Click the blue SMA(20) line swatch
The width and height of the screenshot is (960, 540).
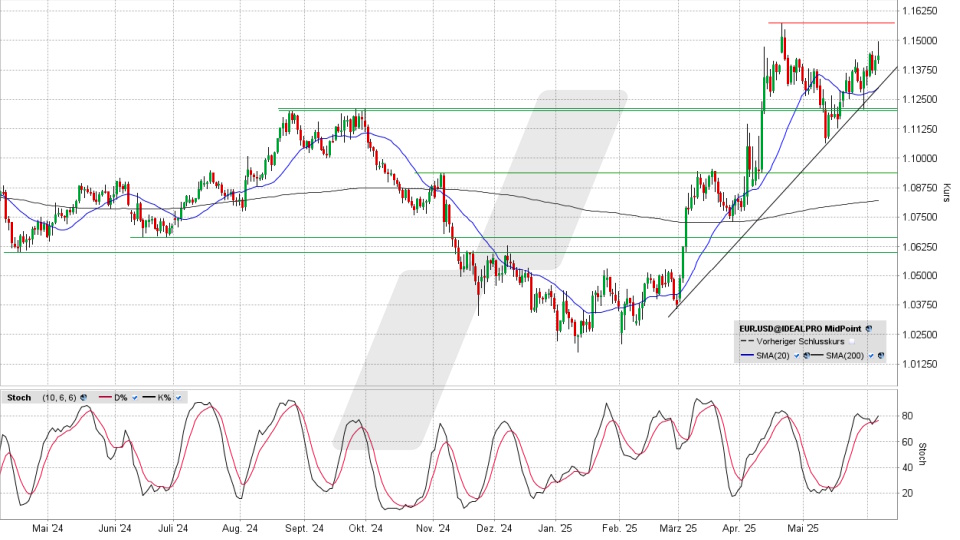pos(748,355)
